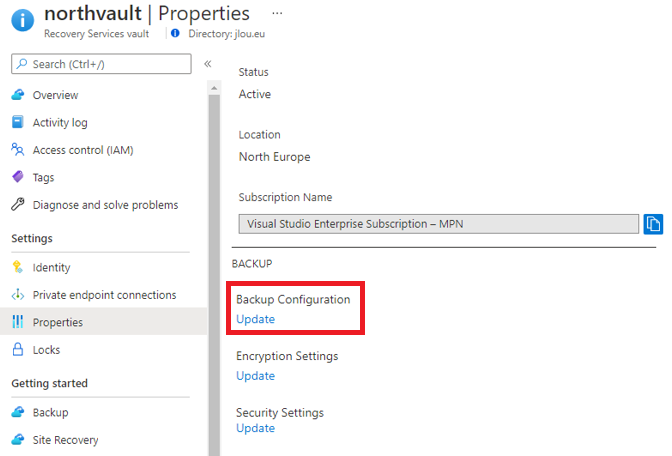Click the Backup cloud icon
Viewport: 672px width, 456px height.
[18, 412]
